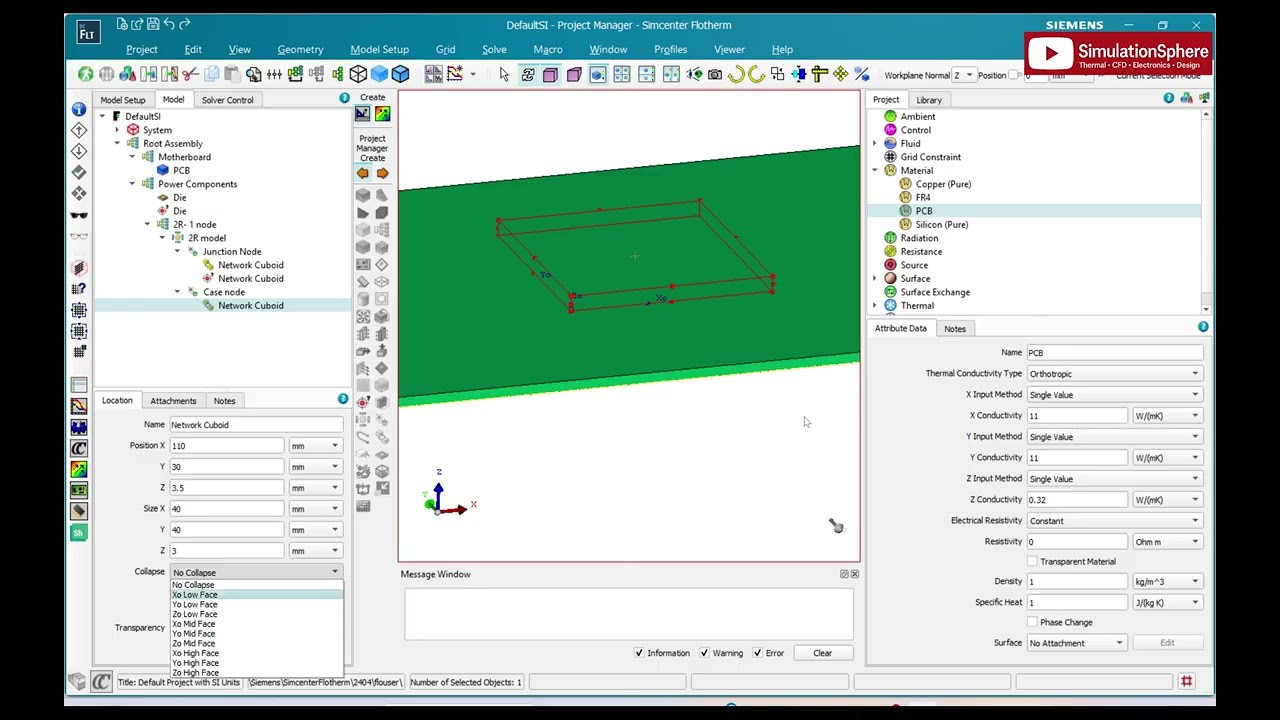Open the Geometry menu

300,49
